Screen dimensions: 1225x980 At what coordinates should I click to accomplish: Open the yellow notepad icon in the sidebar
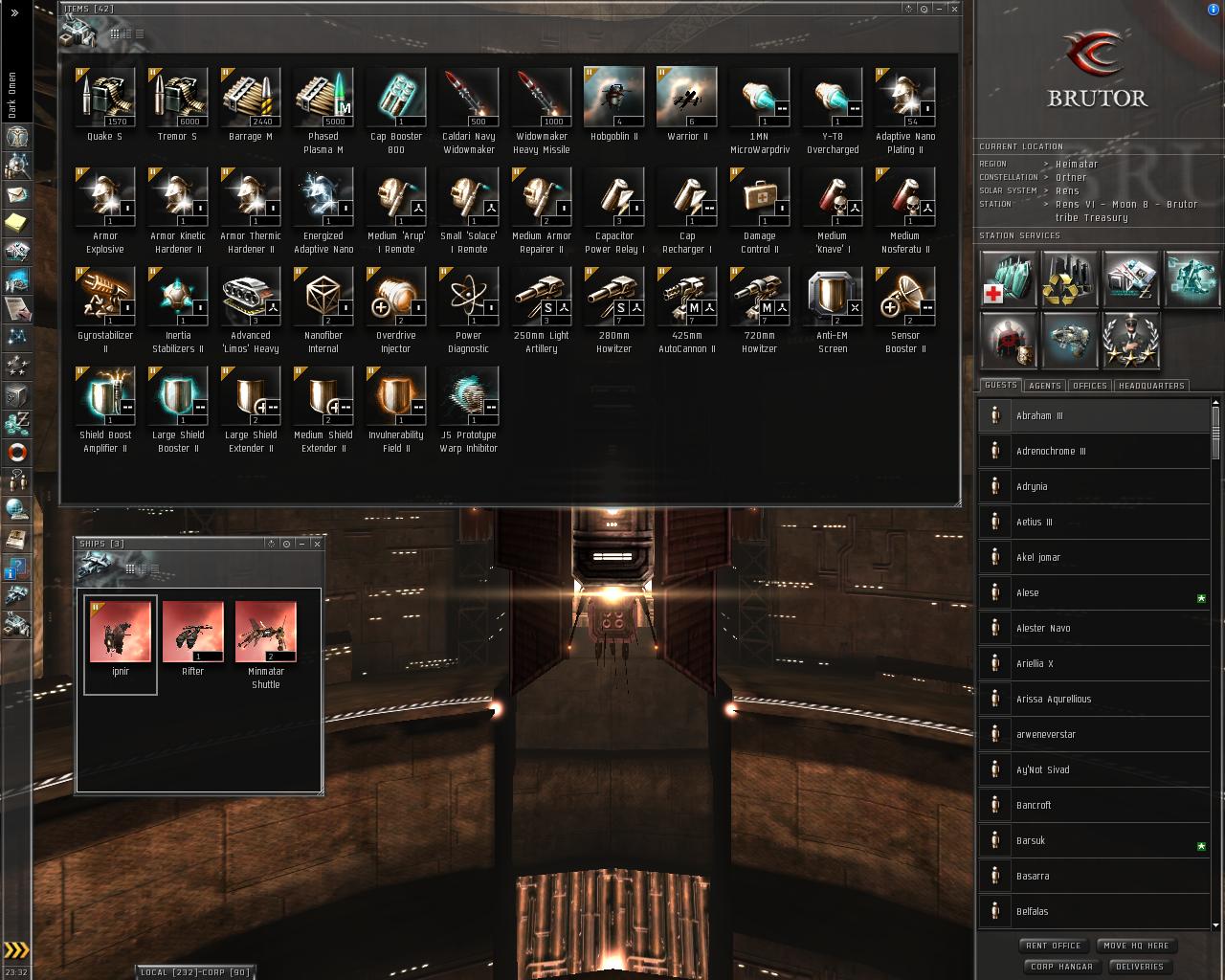pyautogui.click(x=17, y=223)
